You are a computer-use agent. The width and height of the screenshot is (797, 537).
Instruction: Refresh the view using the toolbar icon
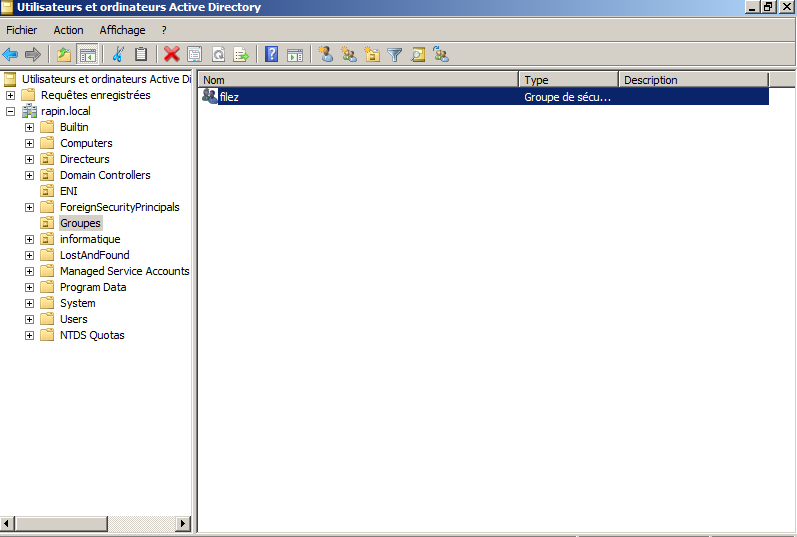click(219, 54)
